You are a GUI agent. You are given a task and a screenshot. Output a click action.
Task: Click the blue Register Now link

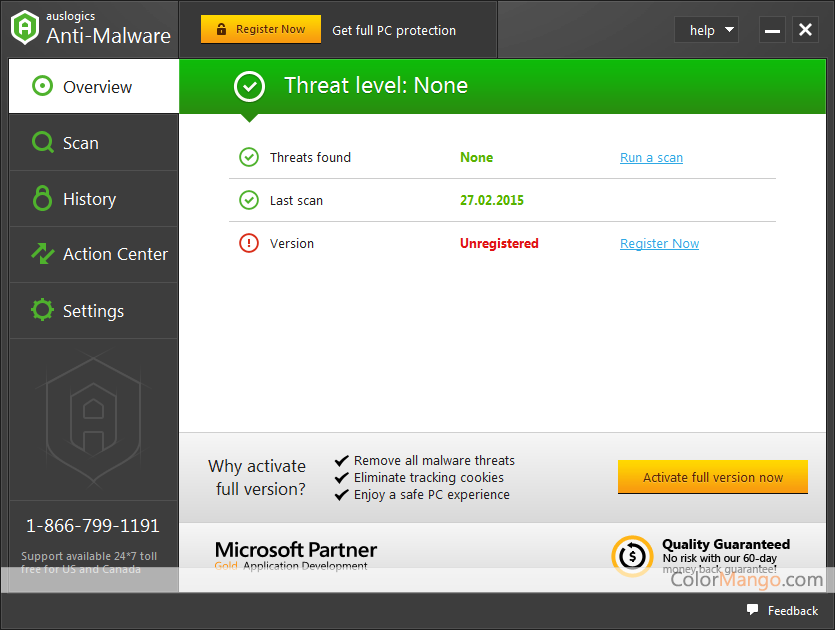click(659, 243)
